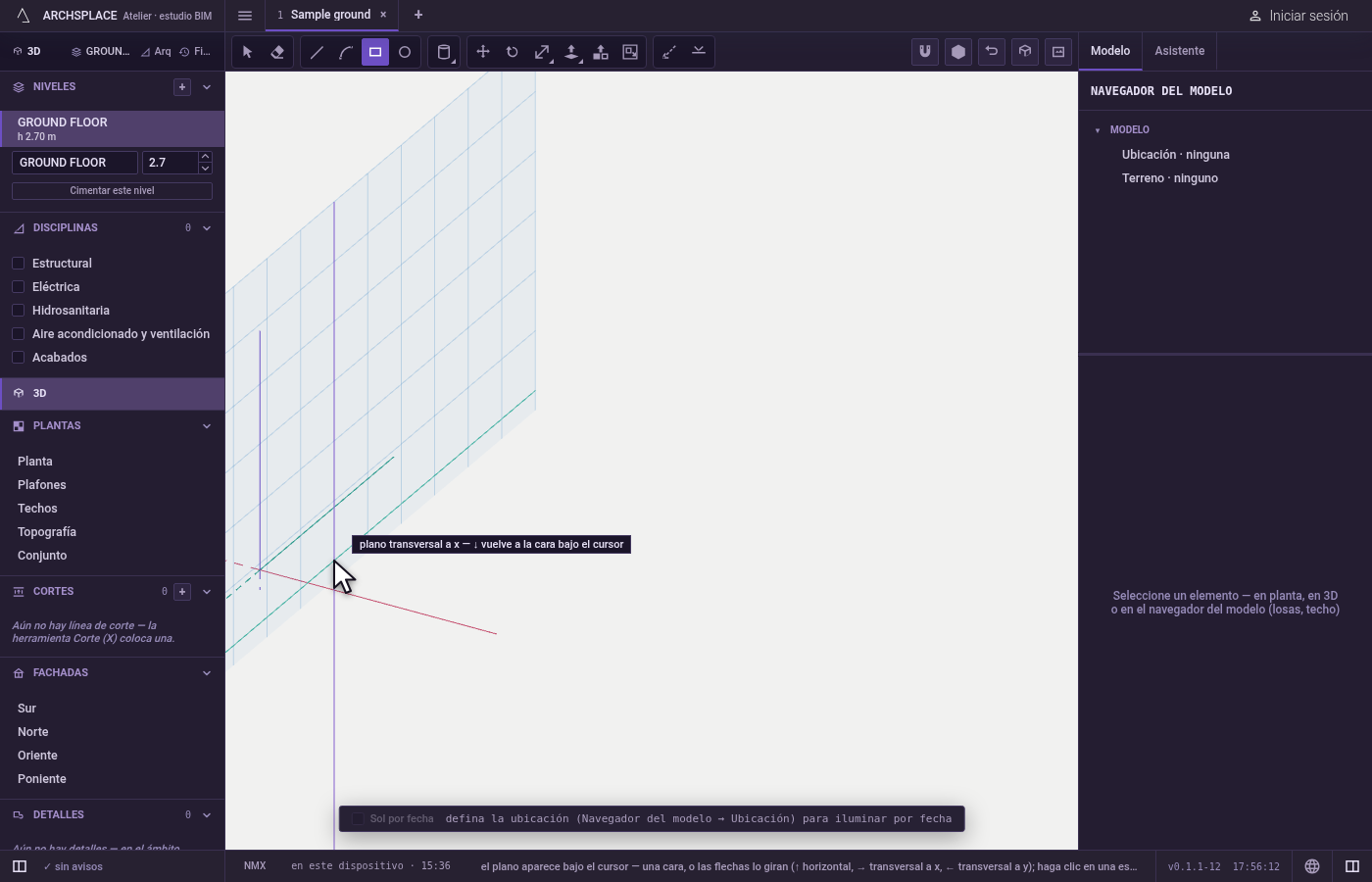Tick Aire acondicionado y ventilación checkbox
Image resolution: width=1372 pixels, height=882 pixels.
point(18,334)
